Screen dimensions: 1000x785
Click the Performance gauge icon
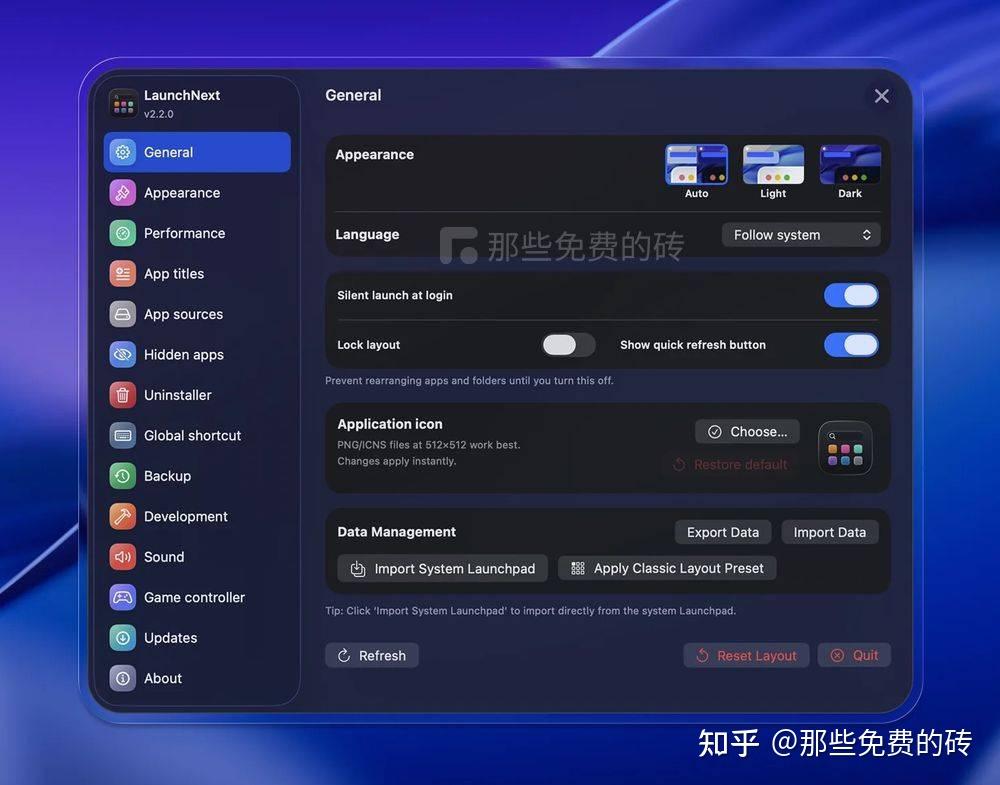(x=122, y=233)
